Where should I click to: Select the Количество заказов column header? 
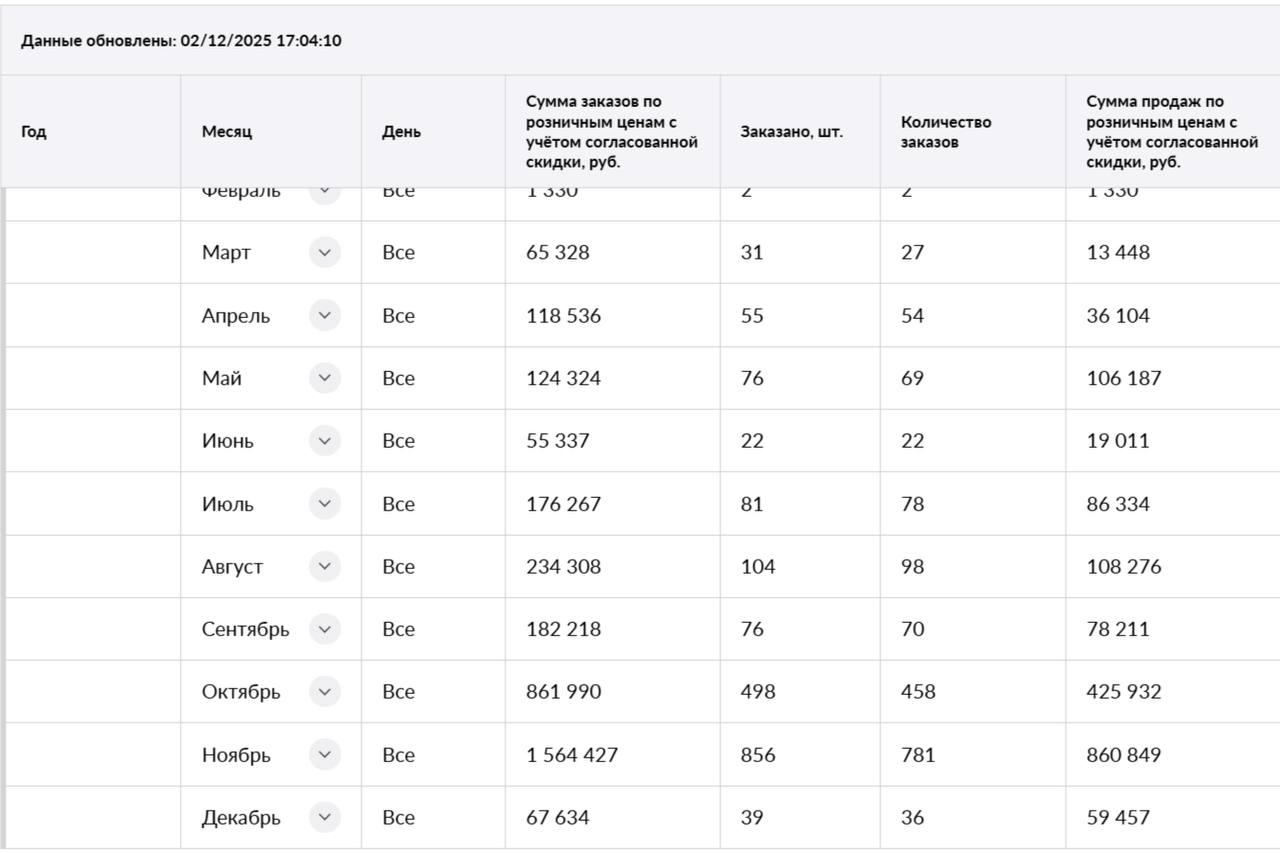946,132
